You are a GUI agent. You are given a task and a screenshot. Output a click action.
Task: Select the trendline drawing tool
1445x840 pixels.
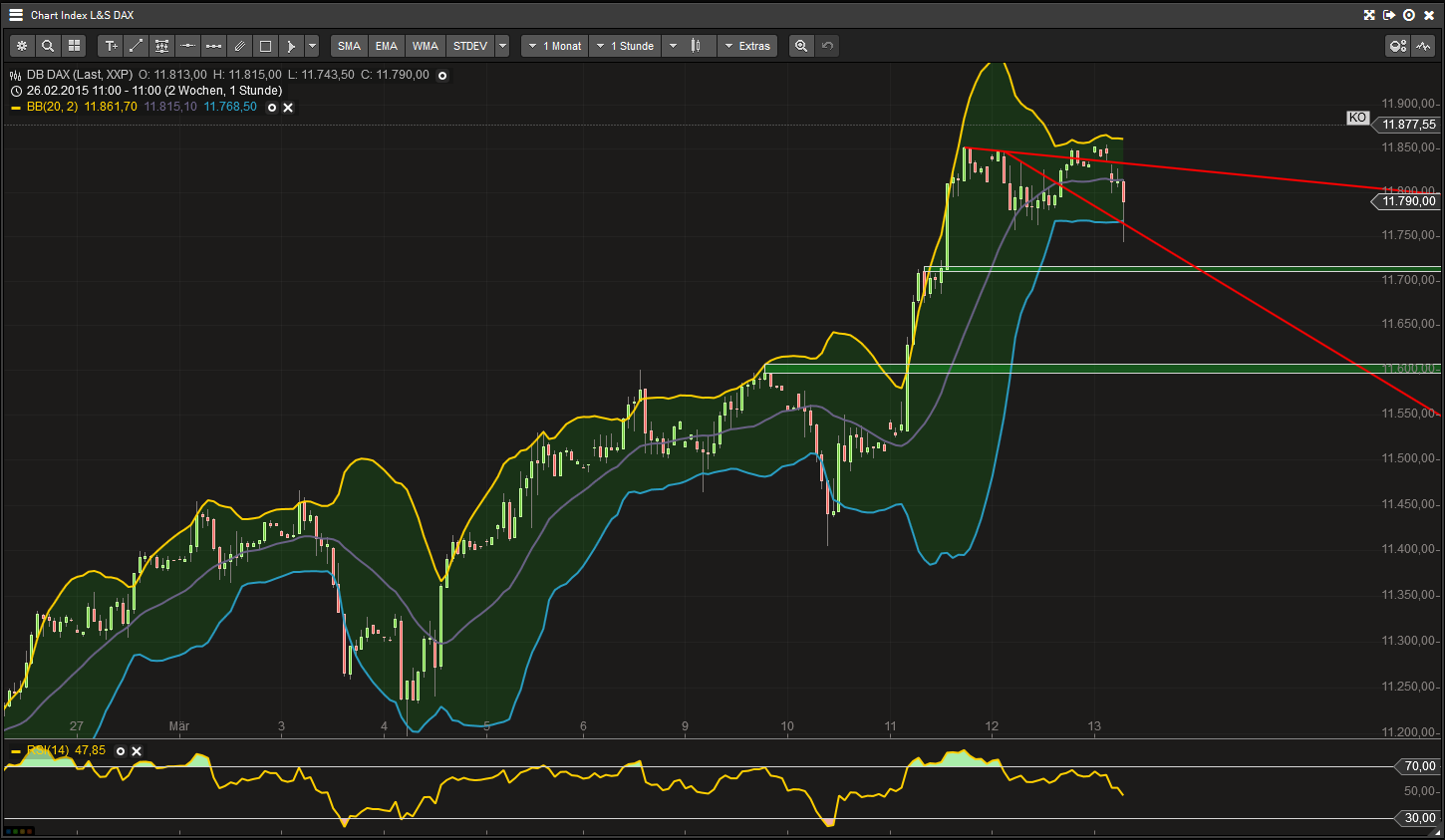136,45
